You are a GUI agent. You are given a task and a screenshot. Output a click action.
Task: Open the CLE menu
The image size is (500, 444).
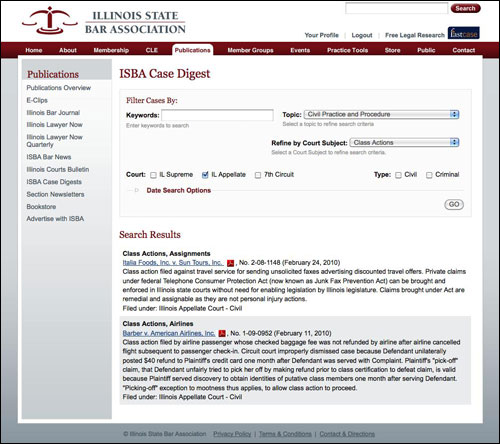pos(152,50)
